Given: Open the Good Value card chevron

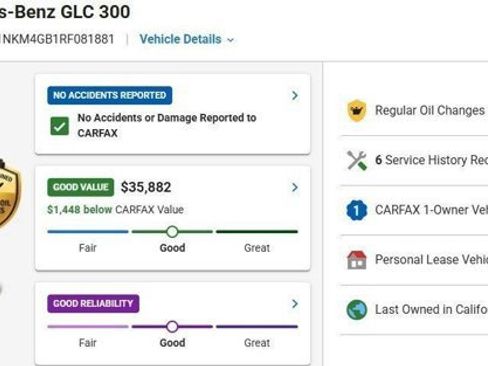Looking at the screenshot, I should (x=295, y=187).
